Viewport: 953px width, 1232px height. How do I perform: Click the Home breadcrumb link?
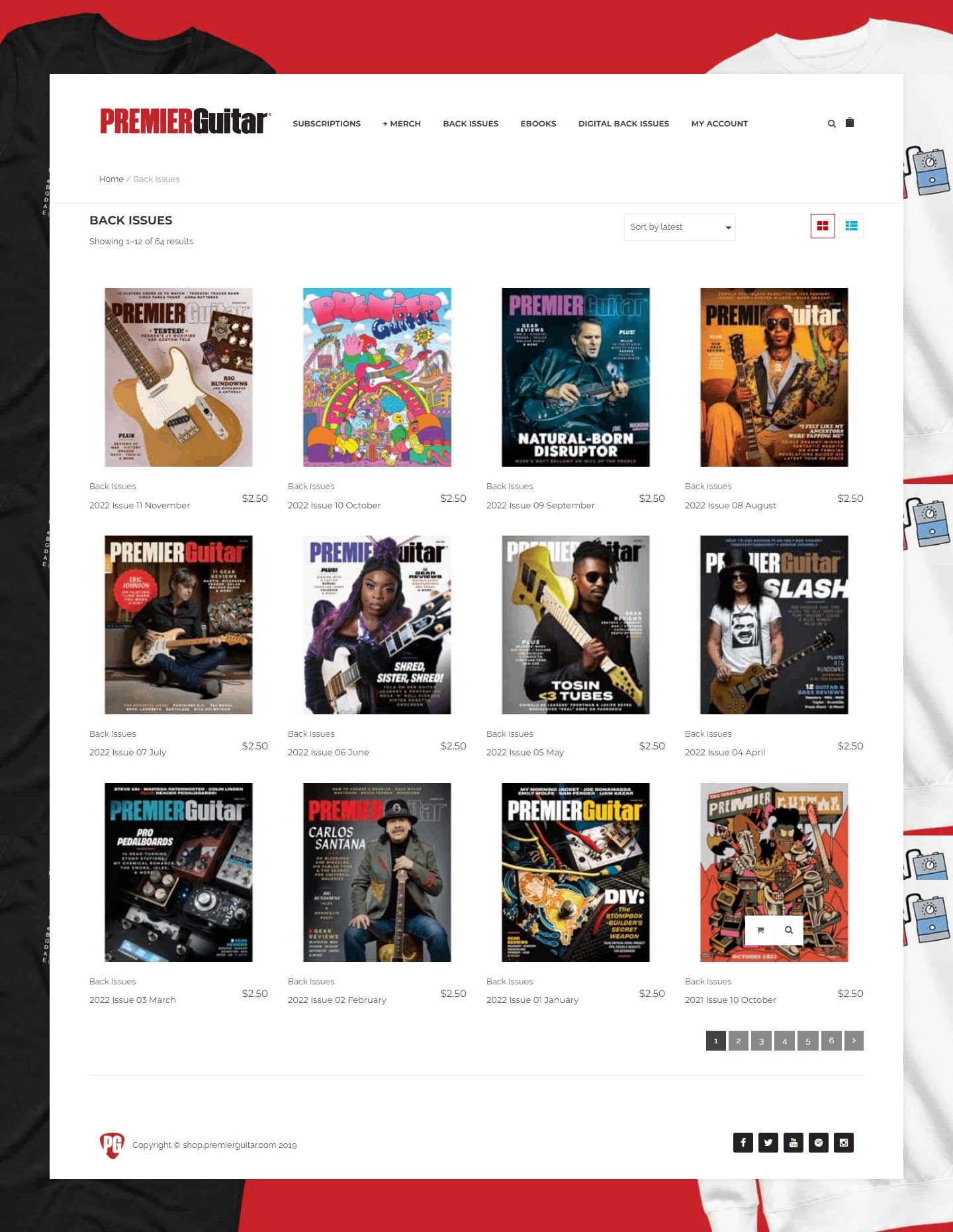click(111, 179)
